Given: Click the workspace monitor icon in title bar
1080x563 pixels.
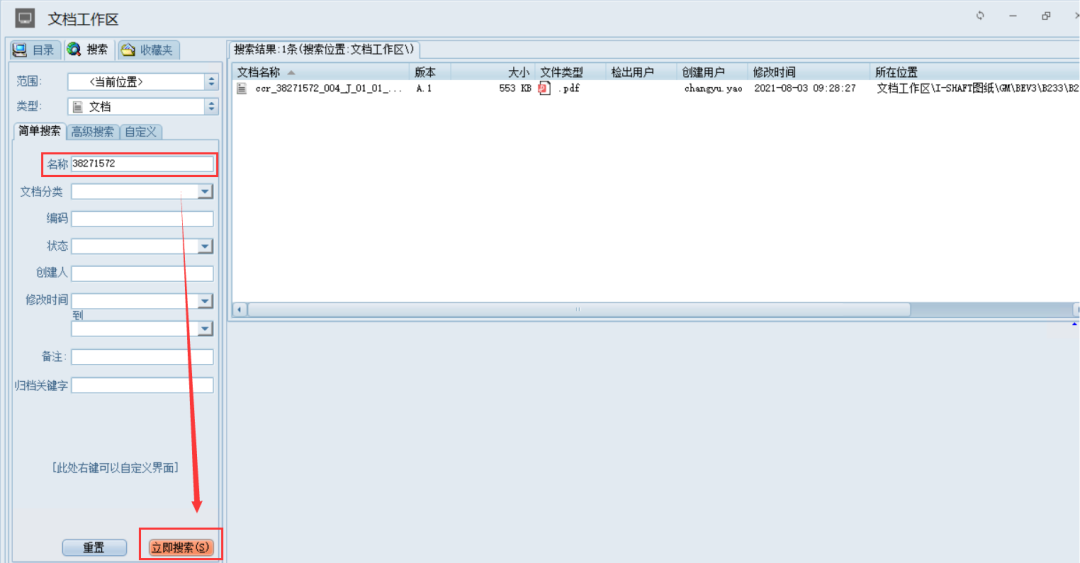Looking at the screenshot, I should [25, 18].
